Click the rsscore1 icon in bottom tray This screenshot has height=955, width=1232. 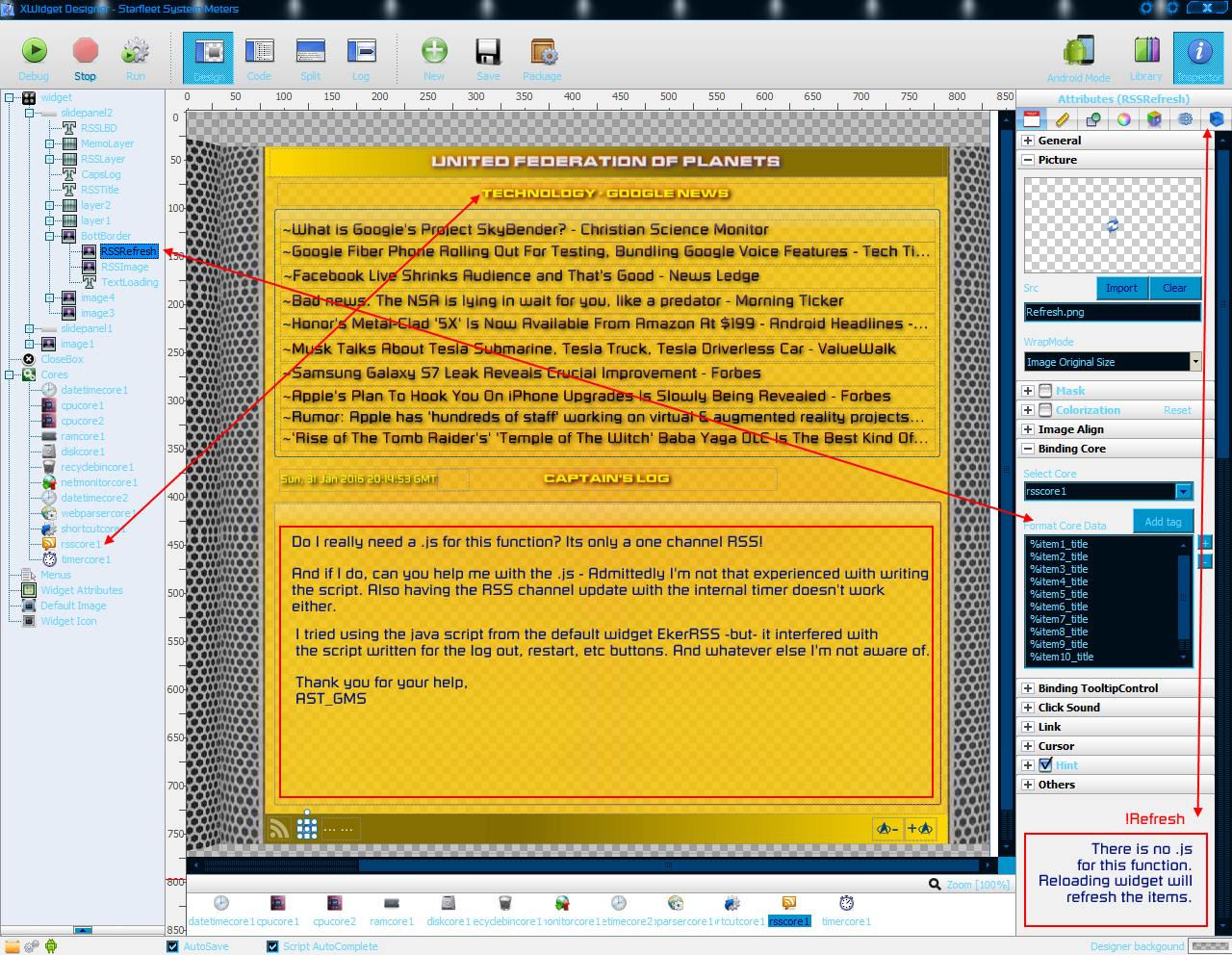(789, 903)
